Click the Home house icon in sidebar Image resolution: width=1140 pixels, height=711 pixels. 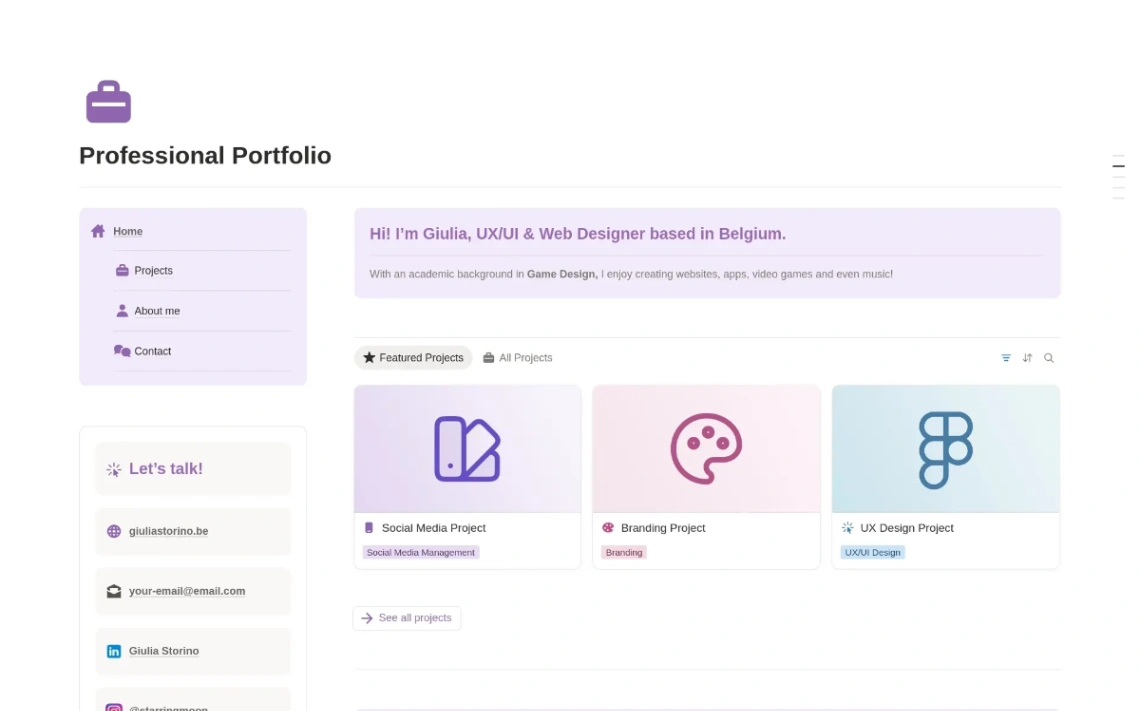tap(98, 231)
